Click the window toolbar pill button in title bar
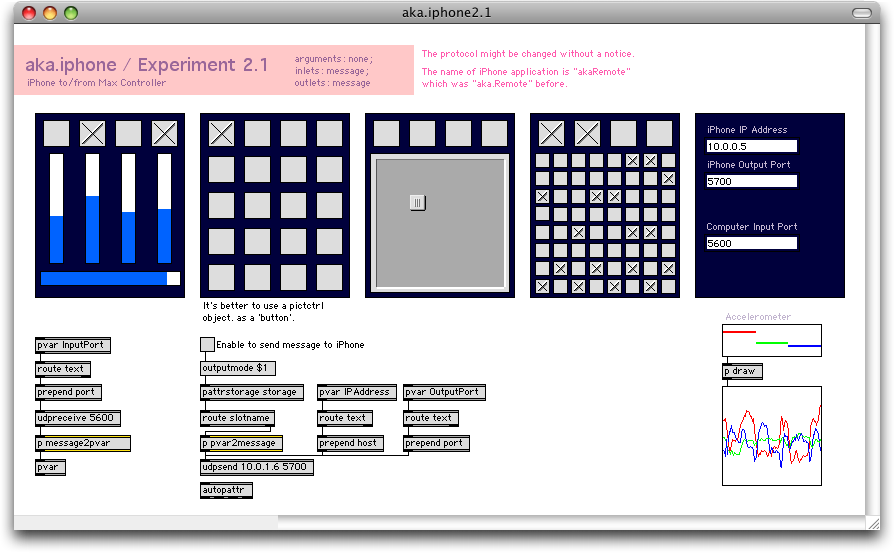This screenshot has width=894, height=553. [x=862, y=13]
